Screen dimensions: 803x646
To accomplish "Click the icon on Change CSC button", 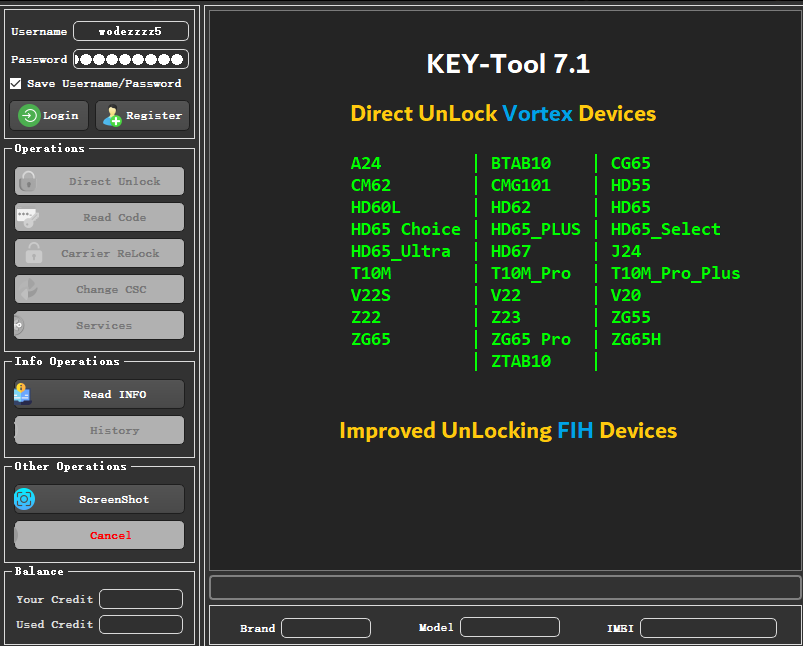I will tap(28, 289).
